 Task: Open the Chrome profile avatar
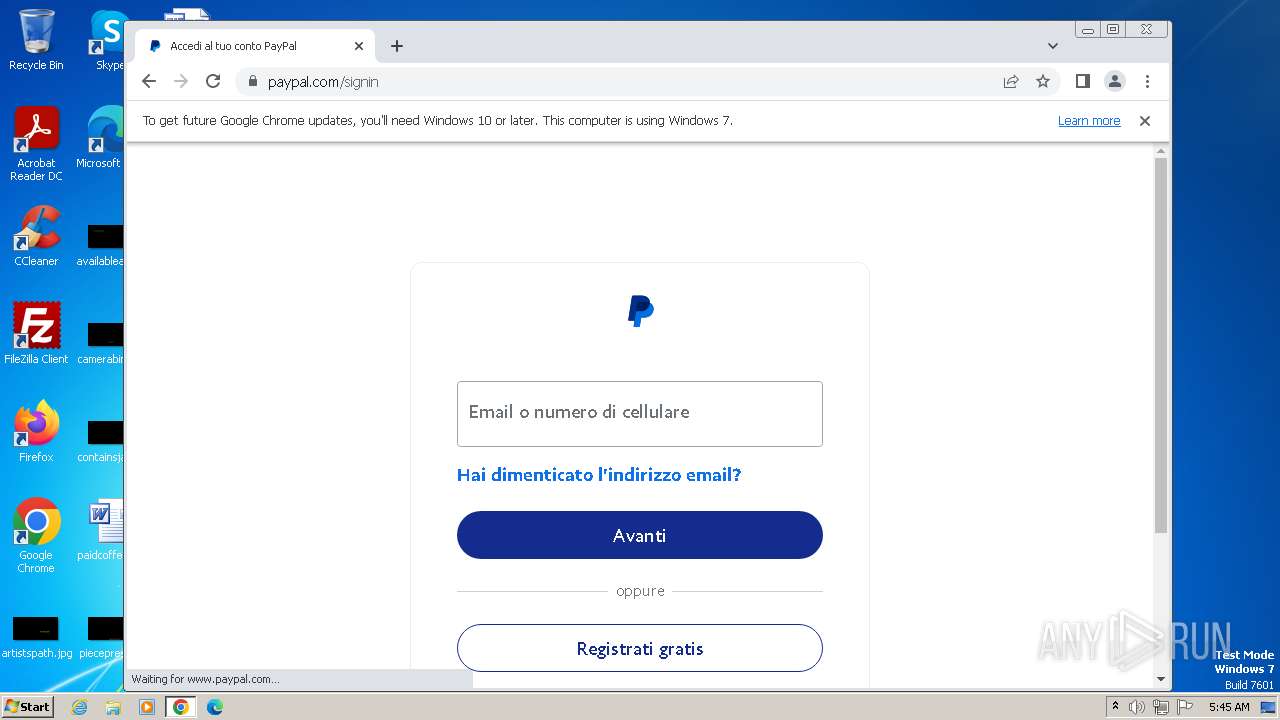[1115, 81]
